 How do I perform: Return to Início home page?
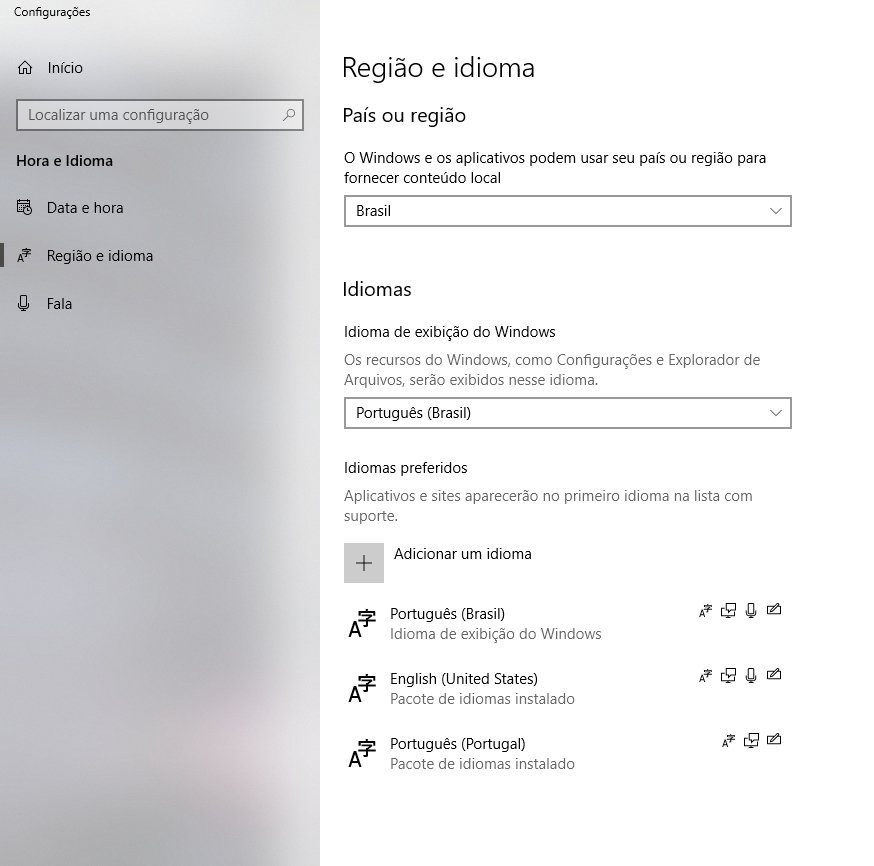[x=64, y=68]
